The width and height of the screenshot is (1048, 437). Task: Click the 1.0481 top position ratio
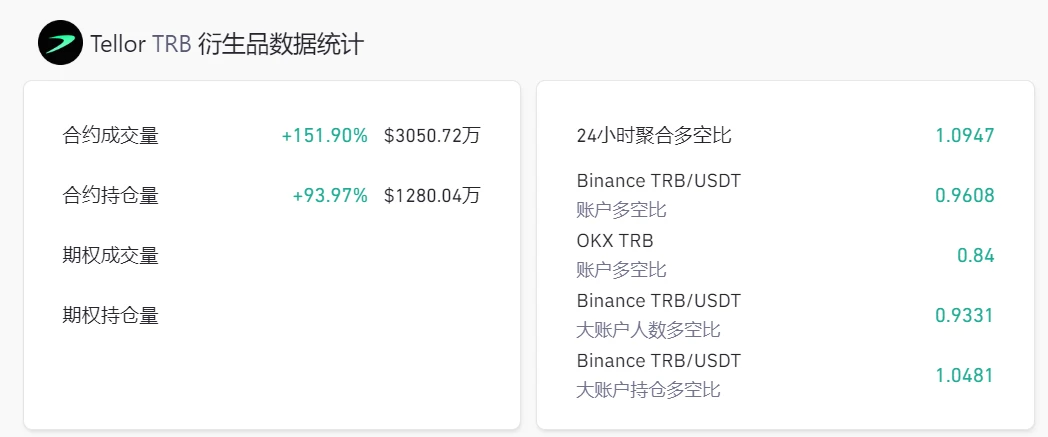coord(965,375)
